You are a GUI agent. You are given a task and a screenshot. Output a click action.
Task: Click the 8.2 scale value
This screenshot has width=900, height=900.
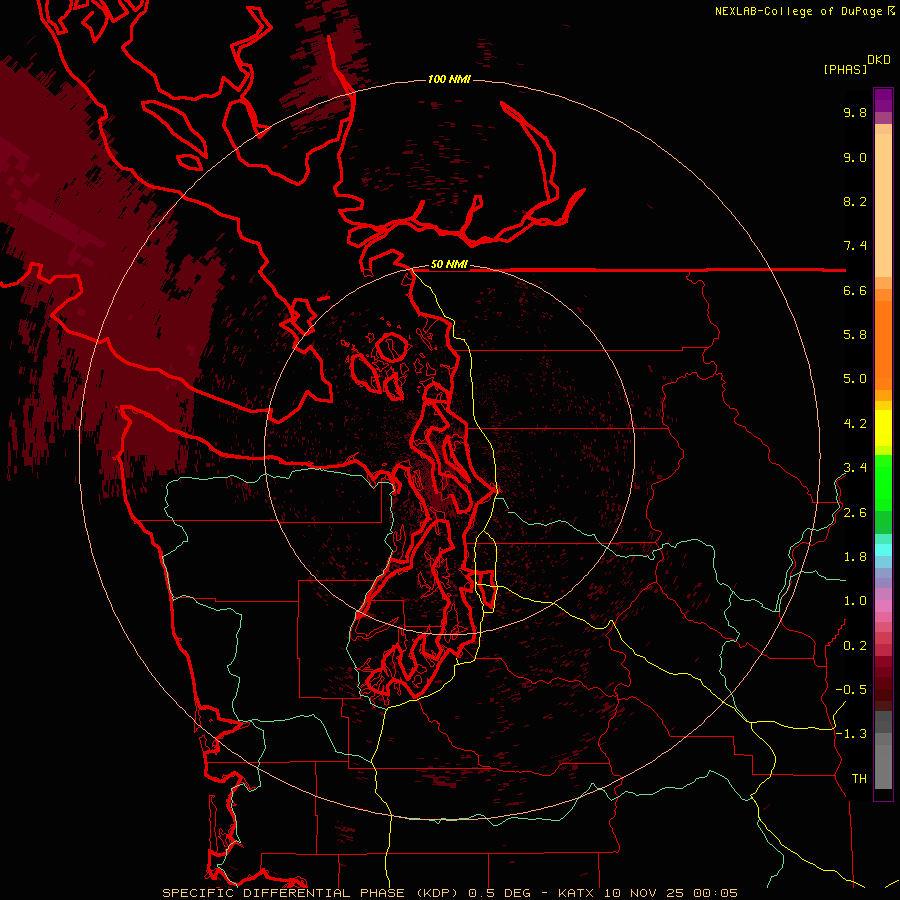[x=855, y=201]
